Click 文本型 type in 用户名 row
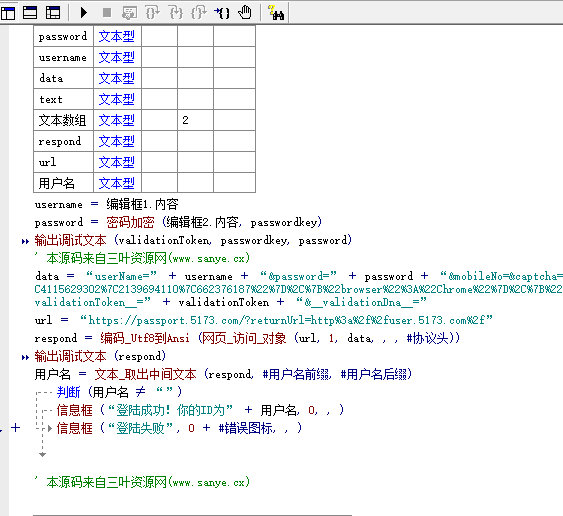The height and width of the screenshot is (516, 563). 117,183
